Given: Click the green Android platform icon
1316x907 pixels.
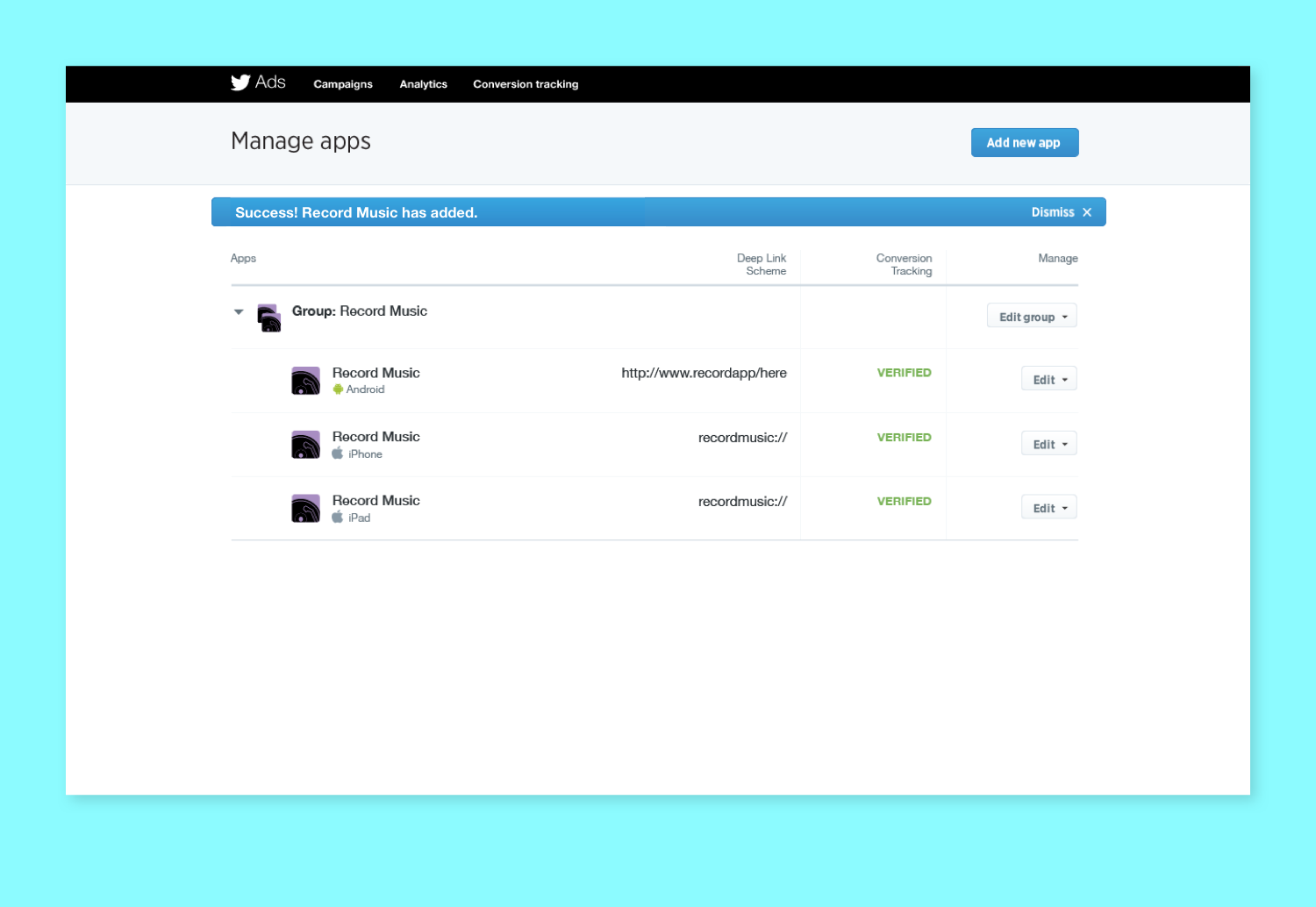Looking at the screenshot, I should coord(338,389).
